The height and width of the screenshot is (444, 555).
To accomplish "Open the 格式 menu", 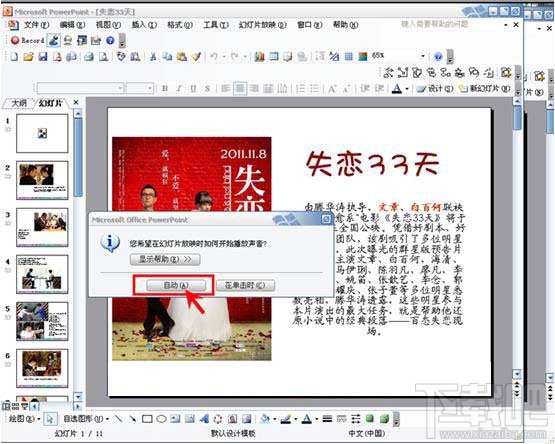I will pyautogui.click(x=180, y=25).
